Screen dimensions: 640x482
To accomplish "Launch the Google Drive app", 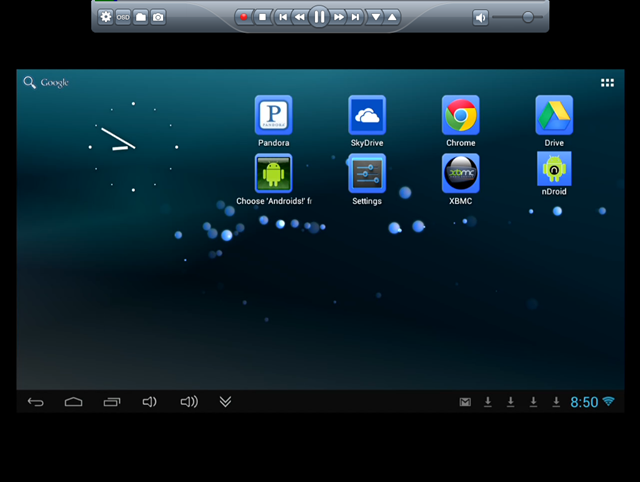I will click(554, 121).
